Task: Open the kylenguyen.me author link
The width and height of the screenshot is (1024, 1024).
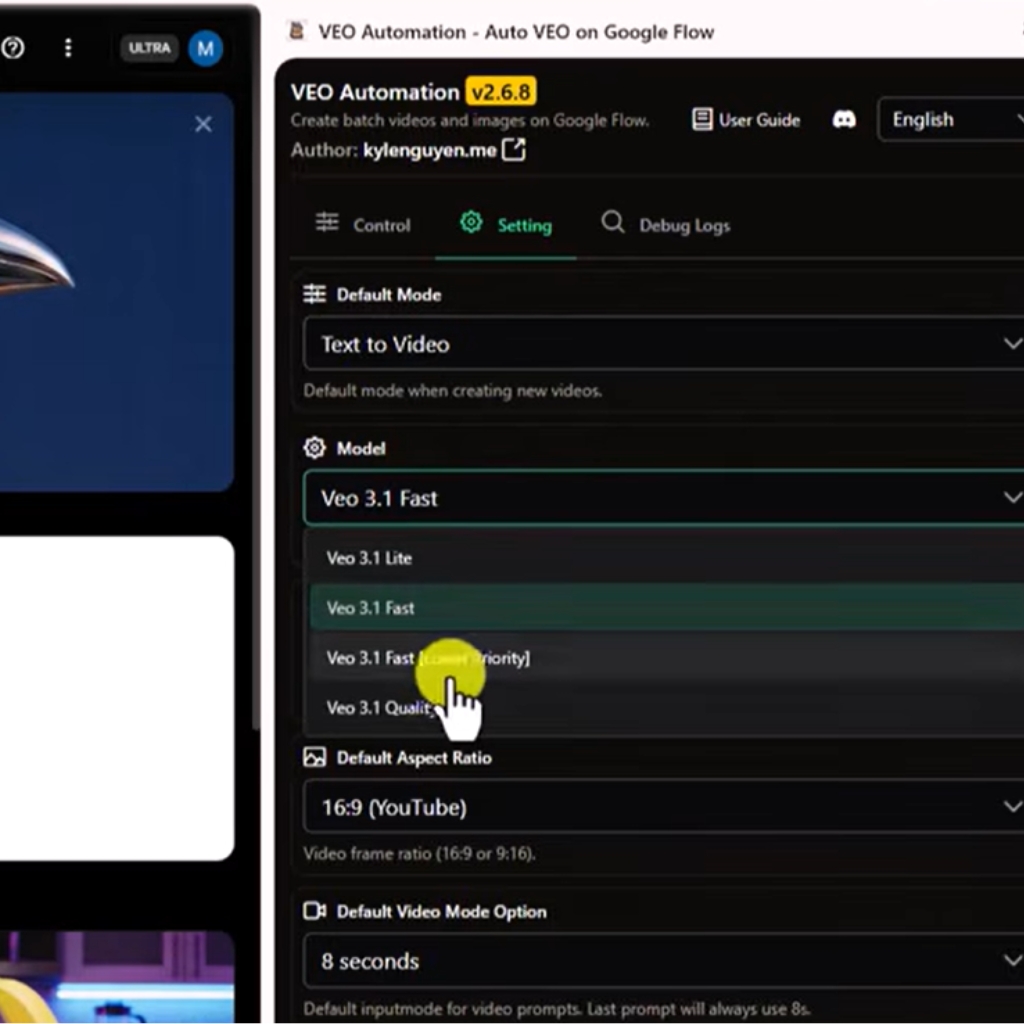Action: point(429,150)
